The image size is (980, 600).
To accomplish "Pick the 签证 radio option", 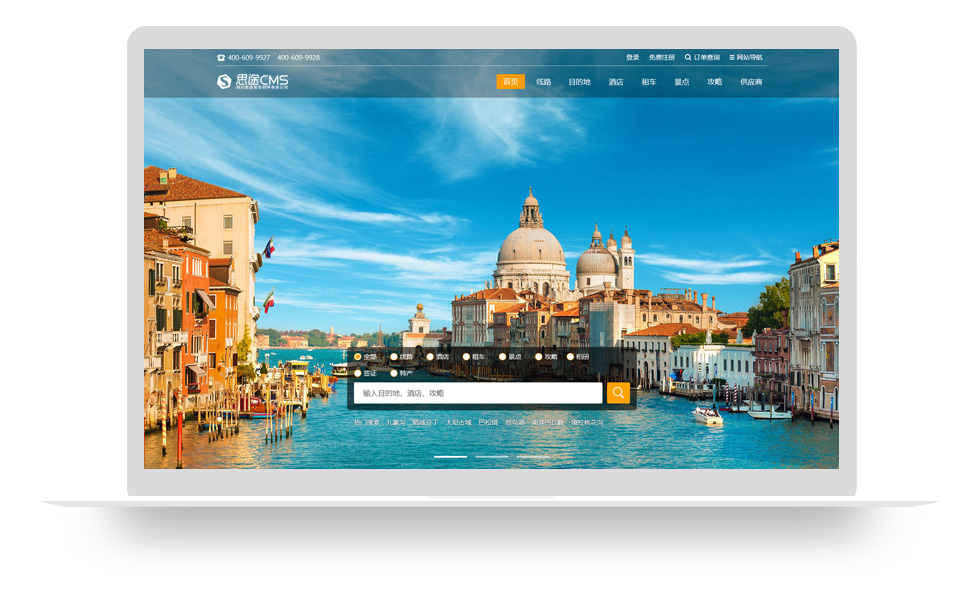I will click(358, 373).
